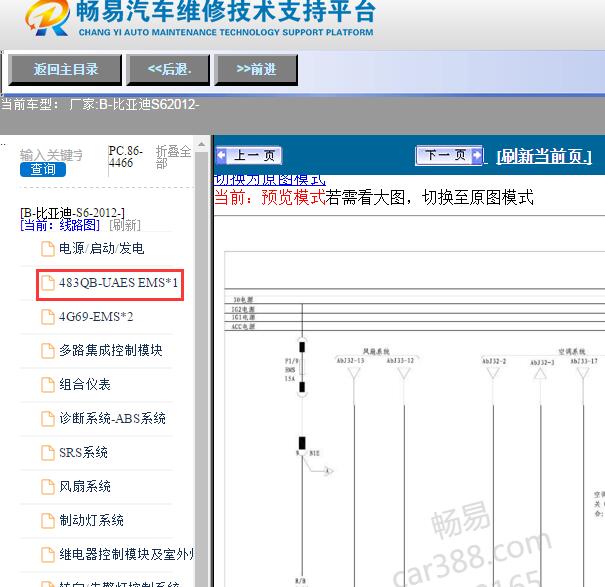
Task: Click the 当前车型 vehicle info text
Action: point(100,105)
